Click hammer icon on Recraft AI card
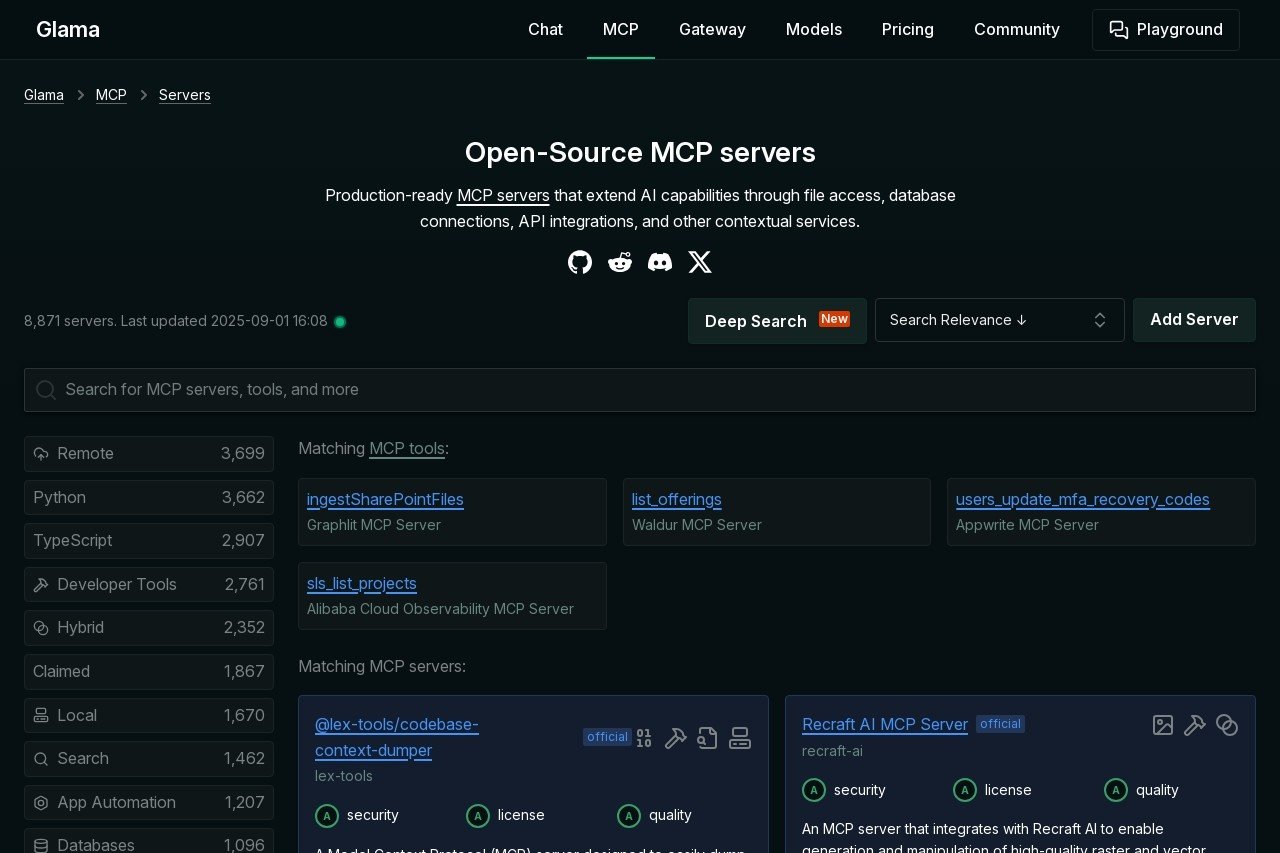The image size is (1280, 853). coord(1195,725)
